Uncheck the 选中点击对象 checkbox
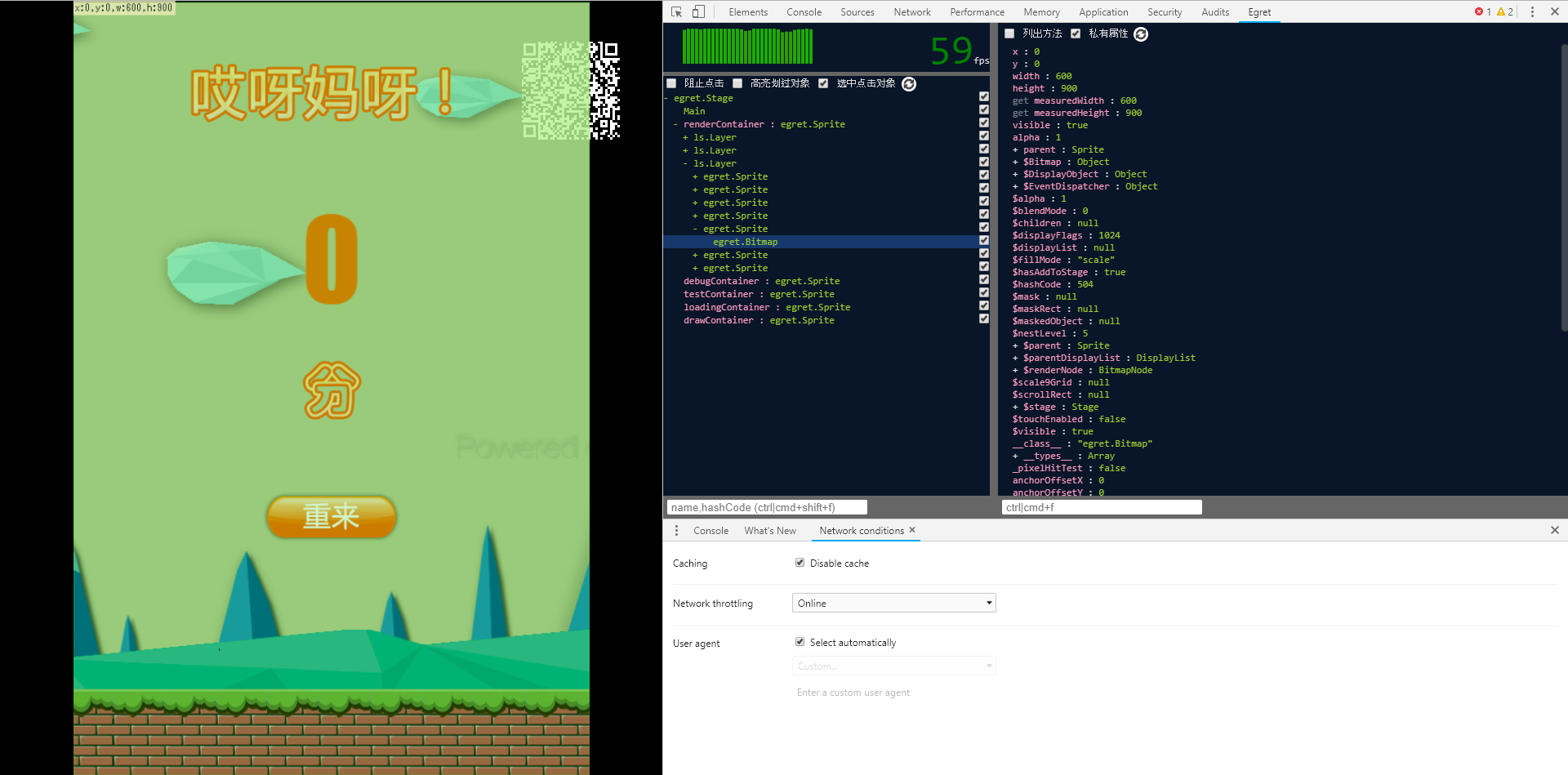Image resolution: width=1568 pixels, height=775 pixels. (823, 83)
